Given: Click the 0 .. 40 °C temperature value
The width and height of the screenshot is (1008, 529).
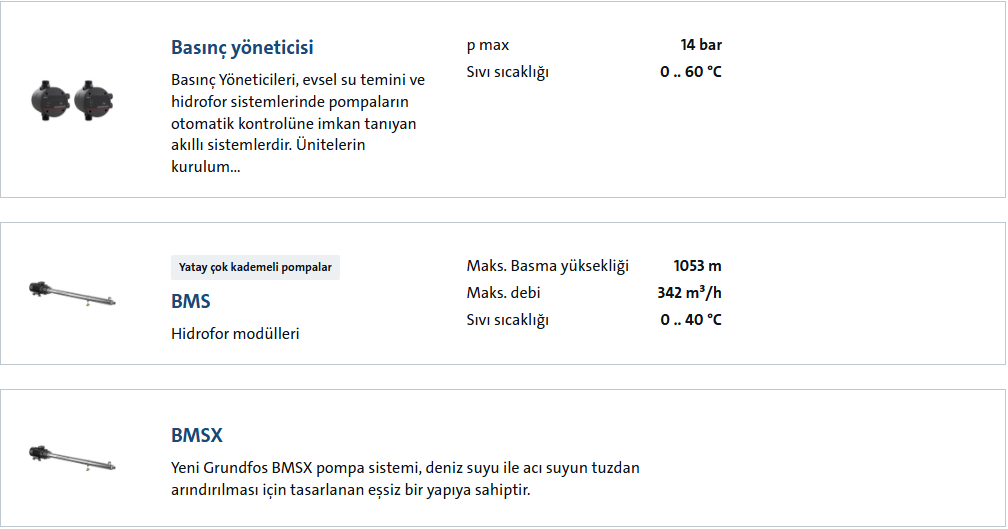Looking at the screenshot, I should point(690,320).
